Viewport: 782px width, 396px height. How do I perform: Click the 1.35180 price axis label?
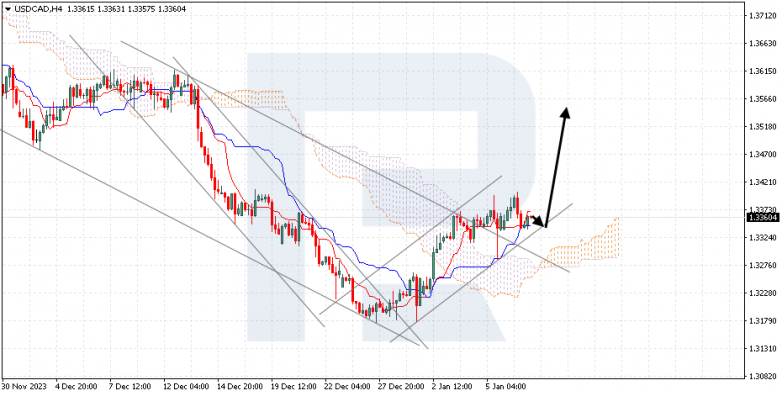762,127
